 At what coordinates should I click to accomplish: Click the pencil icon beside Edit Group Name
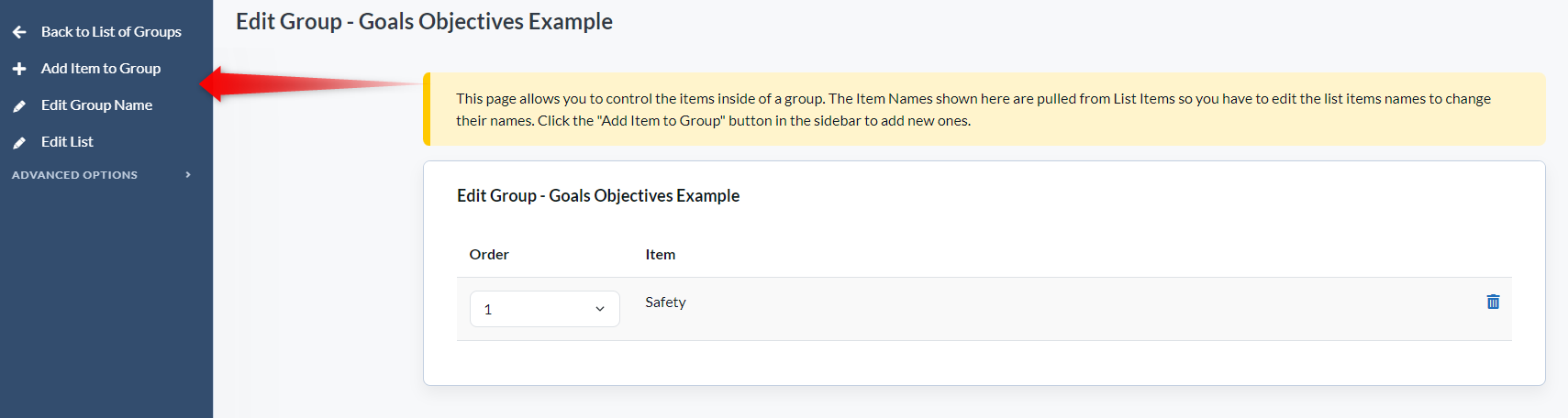[19, 105]
